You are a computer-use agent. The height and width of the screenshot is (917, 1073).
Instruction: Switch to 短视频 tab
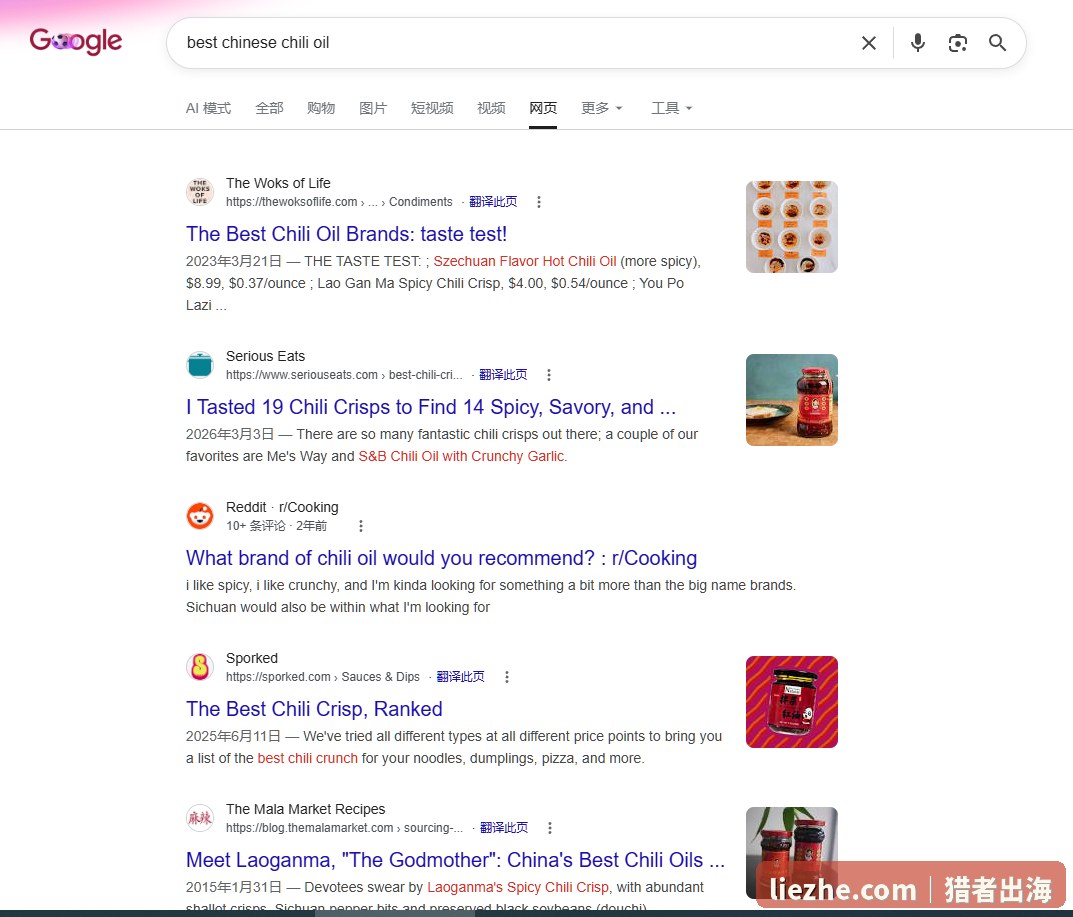click(x=432, y=108)
